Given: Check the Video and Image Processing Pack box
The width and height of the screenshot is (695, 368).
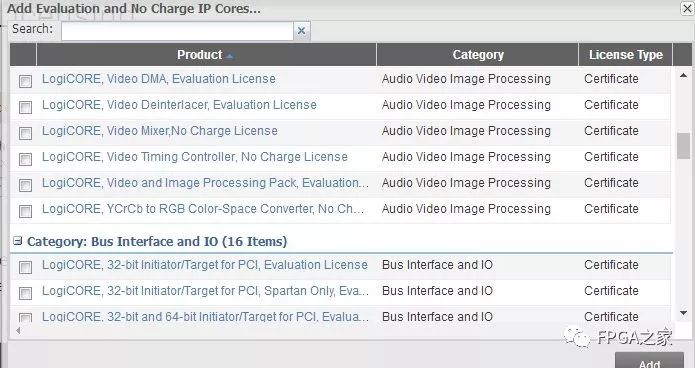Looking at the screenshot, I should pyautogui.click(x=25, y=185).
